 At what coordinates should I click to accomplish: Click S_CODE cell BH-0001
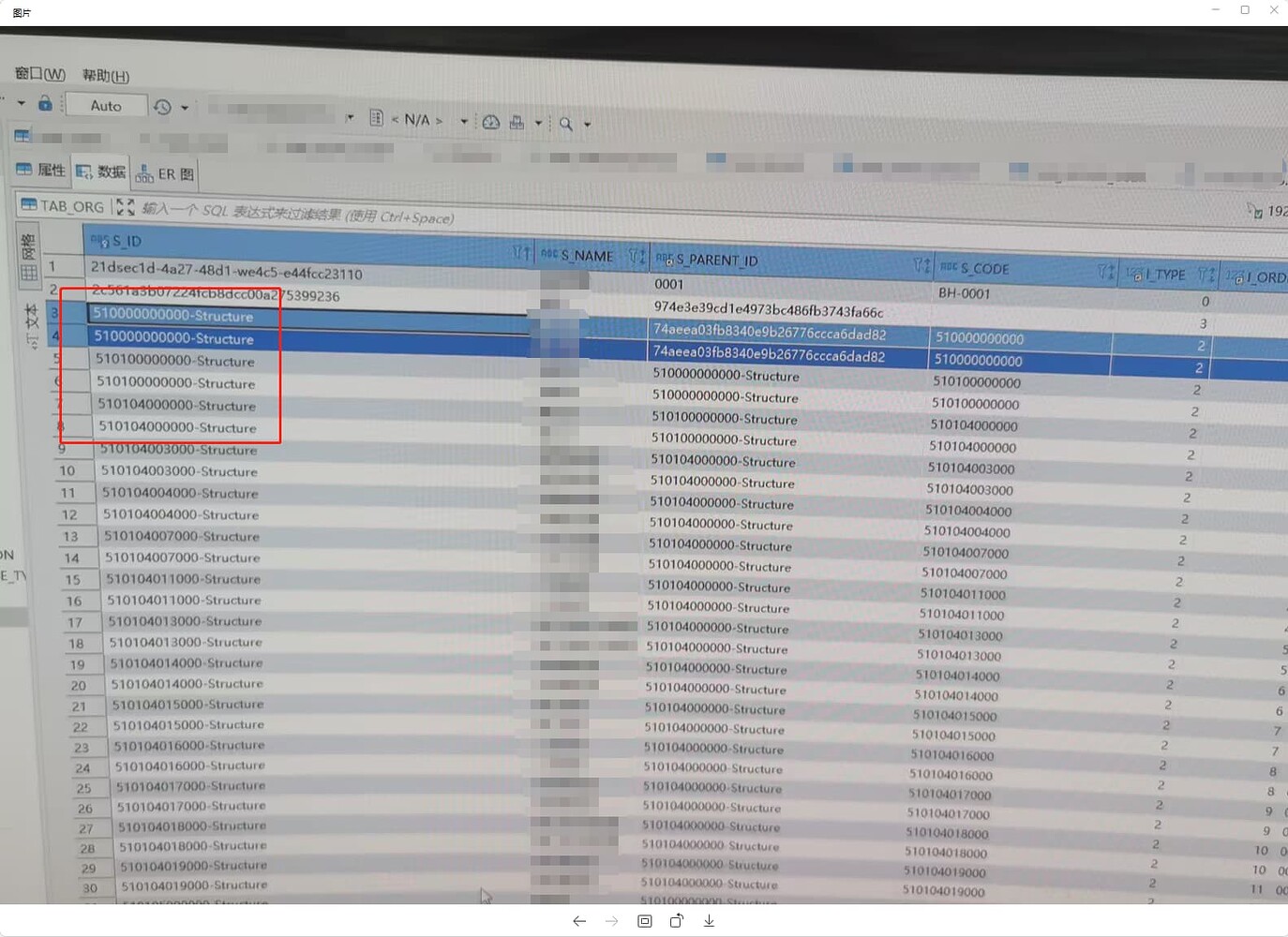(965, 293)
